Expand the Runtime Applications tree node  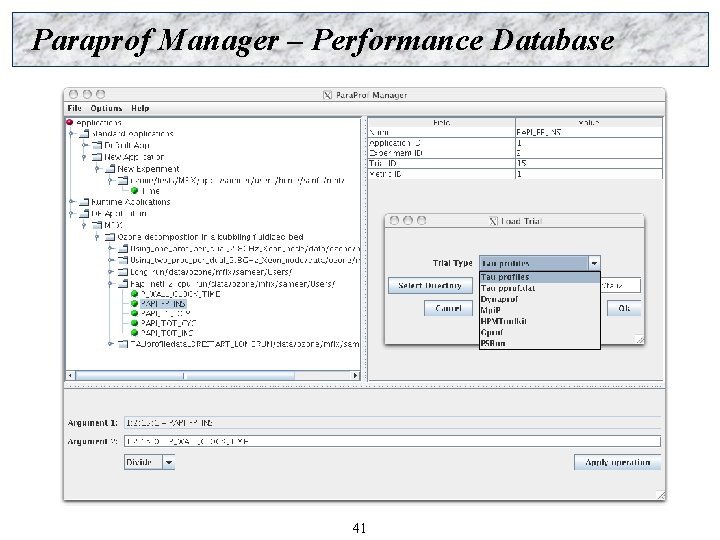[71, 202]
